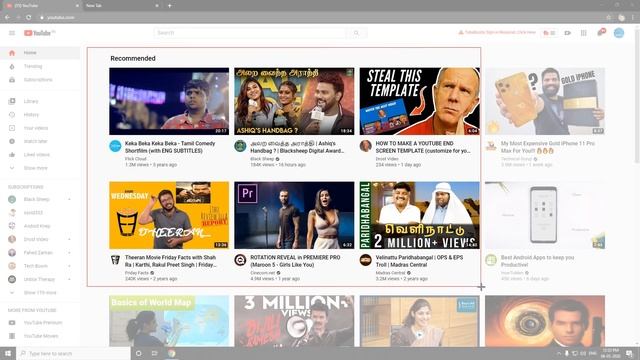Screen dimensions: 640x360
Task: Open the Droid Video channel name under End Screen video
Action: pyautogui.click(x=387, y=159)
